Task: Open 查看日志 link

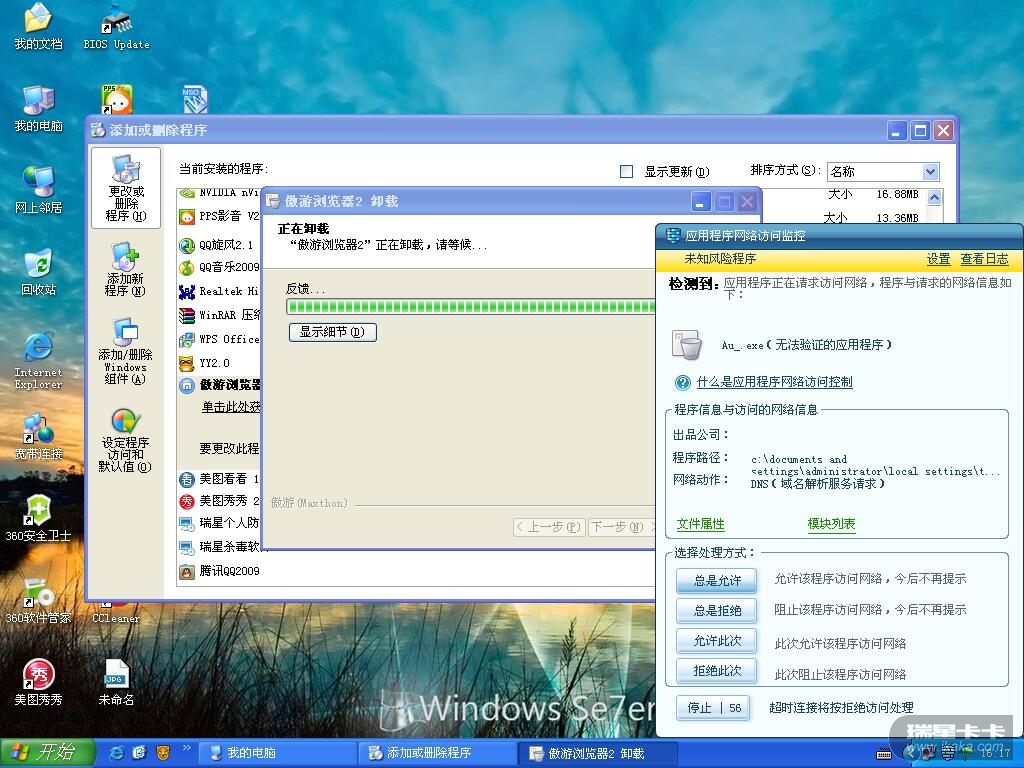Action: (984, 259)
